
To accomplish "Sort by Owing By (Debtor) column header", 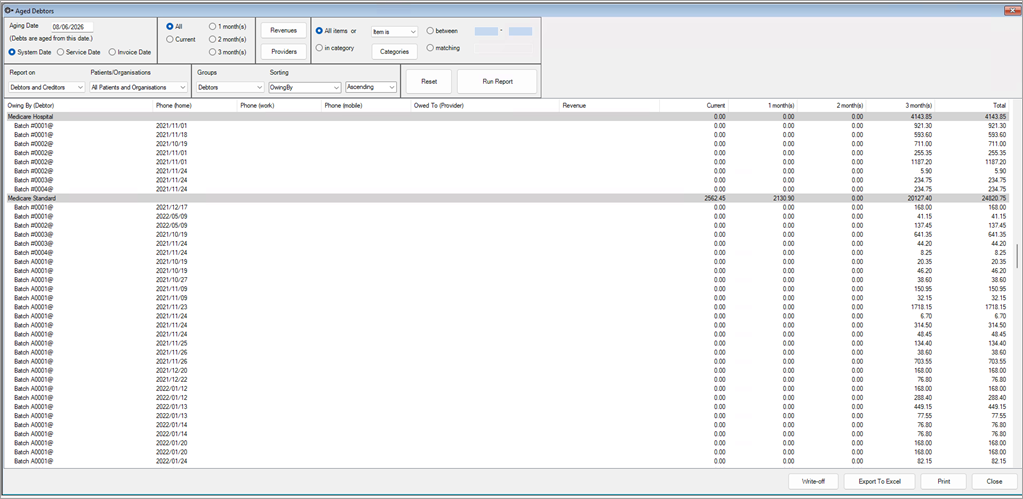I will click(78, 105).
